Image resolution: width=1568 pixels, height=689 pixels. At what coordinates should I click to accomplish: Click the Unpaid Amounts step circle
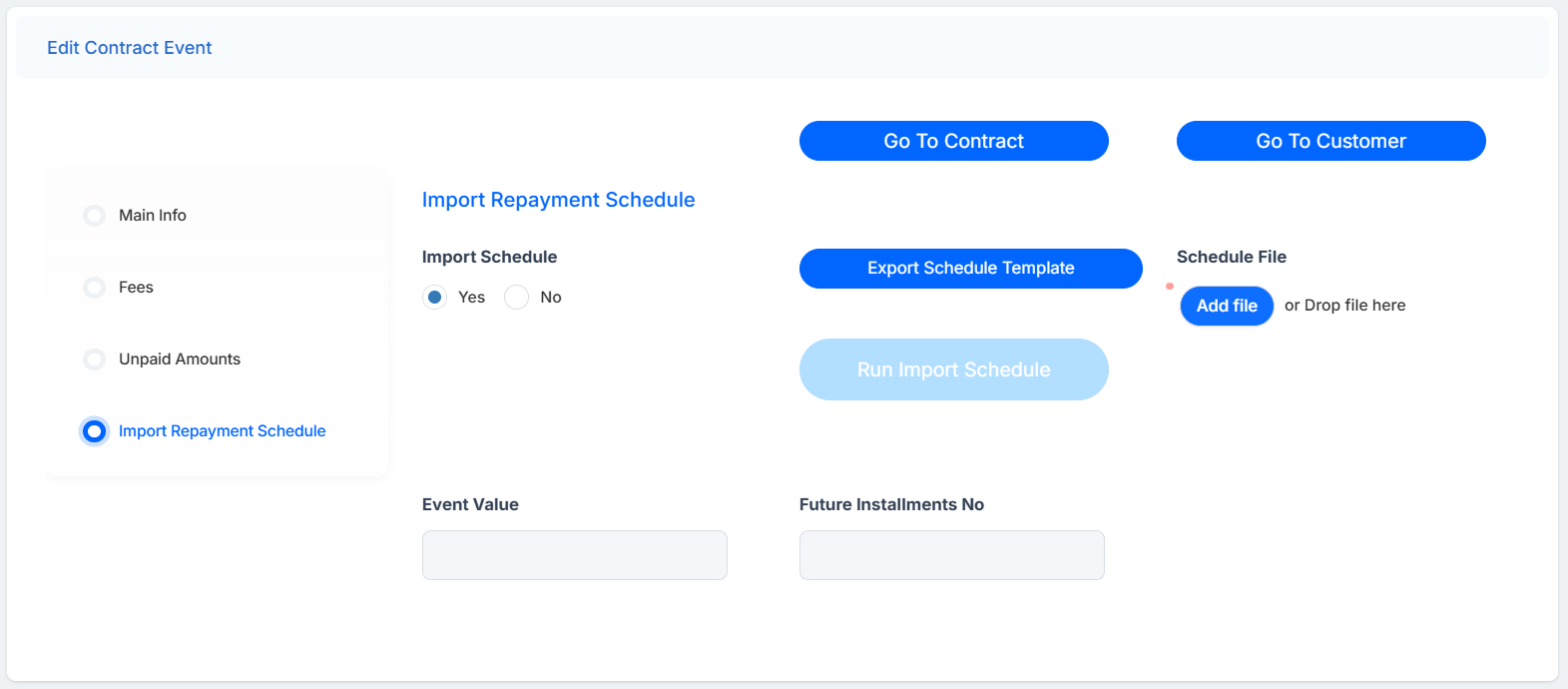94,359
